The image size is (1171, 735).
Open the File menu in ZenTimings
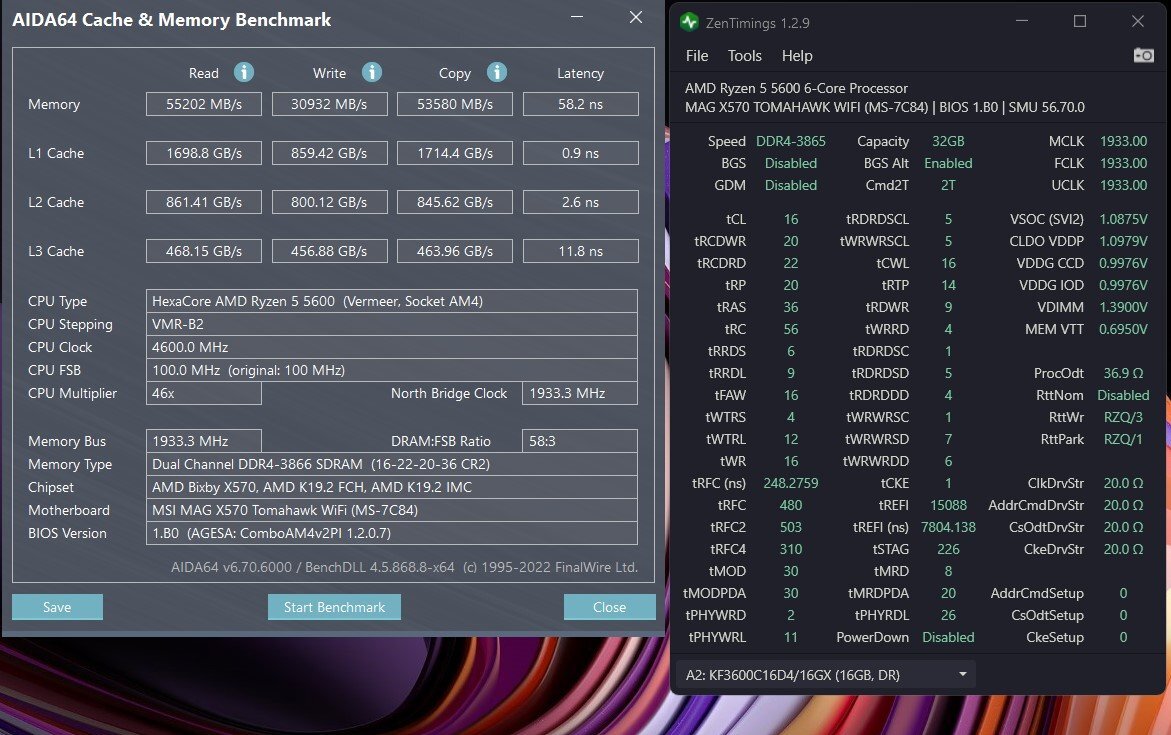[697, 56]
